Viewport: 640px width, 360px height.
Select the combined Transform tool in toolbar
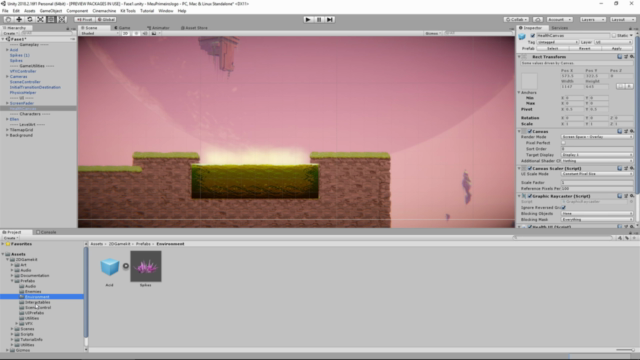pyautogui.click(x=61, y=19)
